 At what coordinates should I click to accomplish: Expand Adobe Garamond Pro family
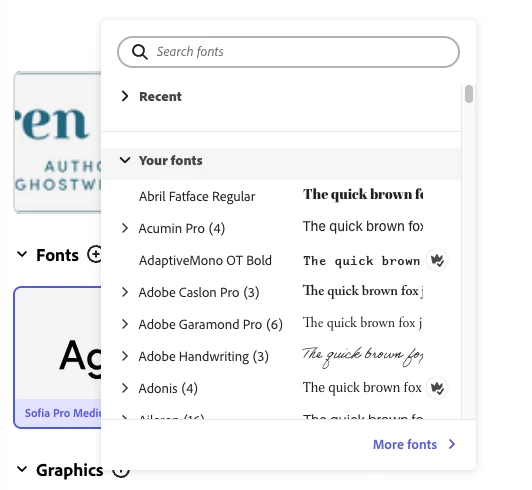[125, 324]
